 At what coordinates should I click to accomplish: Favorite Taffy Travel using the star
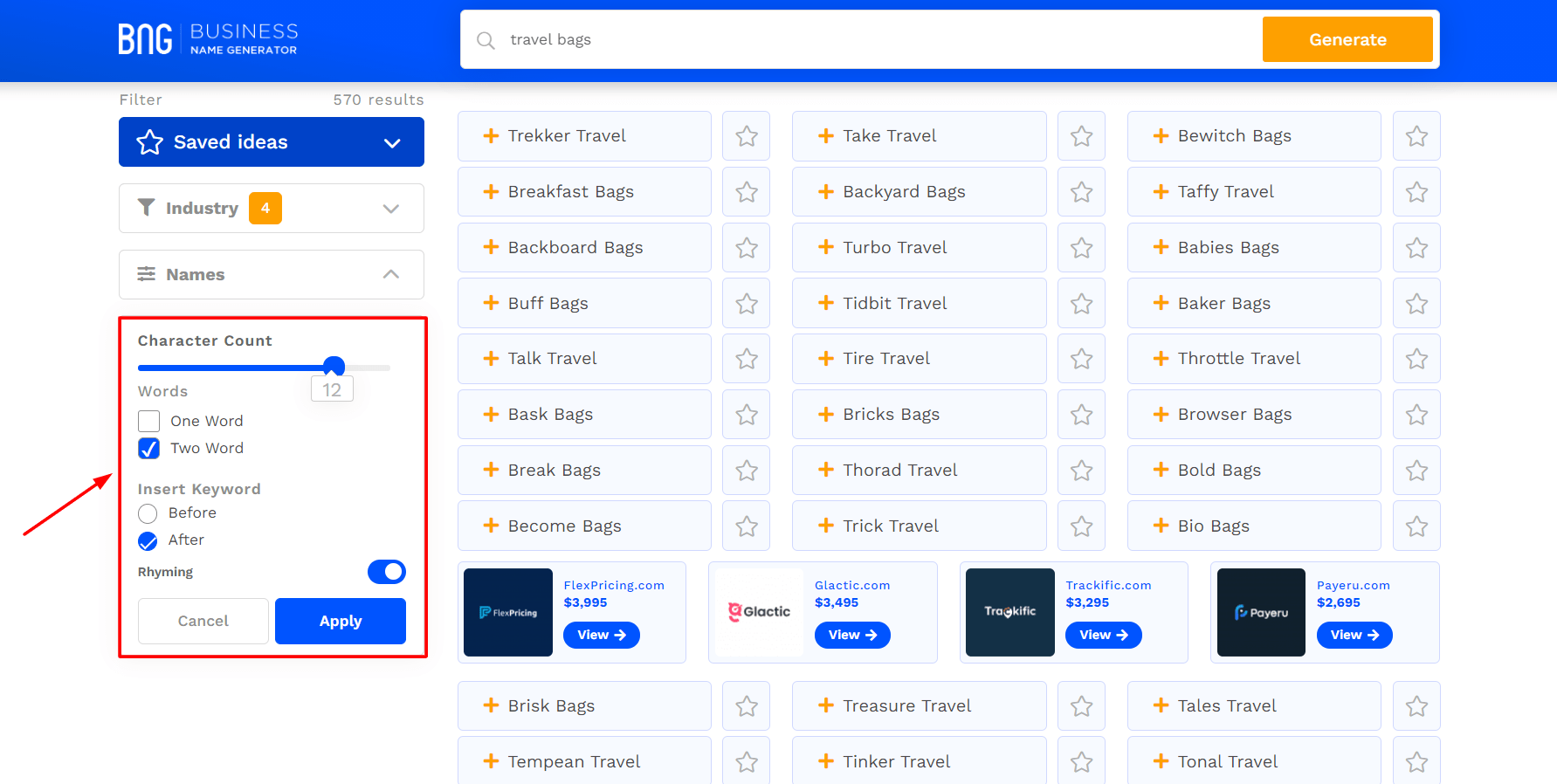[x=1417, y=192]
